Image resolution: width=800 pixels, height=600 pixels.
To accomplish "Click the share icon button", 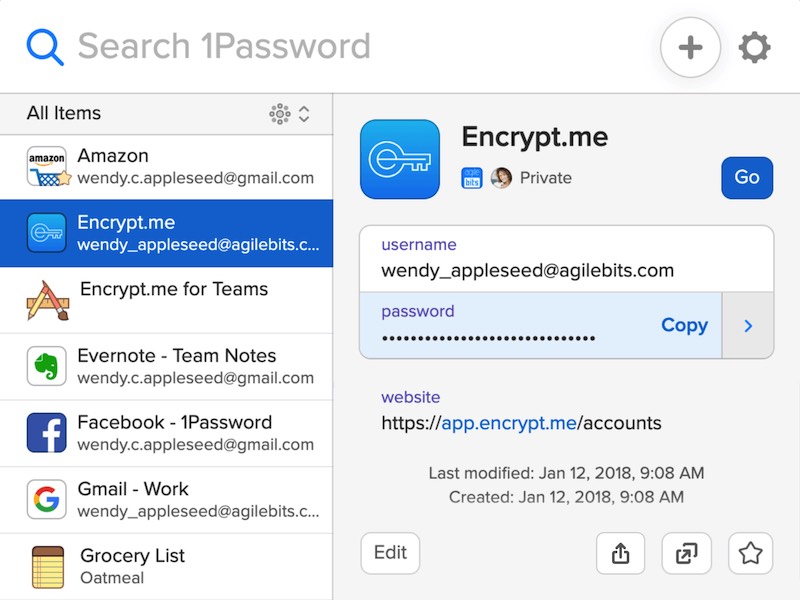I will pos(620,553).
